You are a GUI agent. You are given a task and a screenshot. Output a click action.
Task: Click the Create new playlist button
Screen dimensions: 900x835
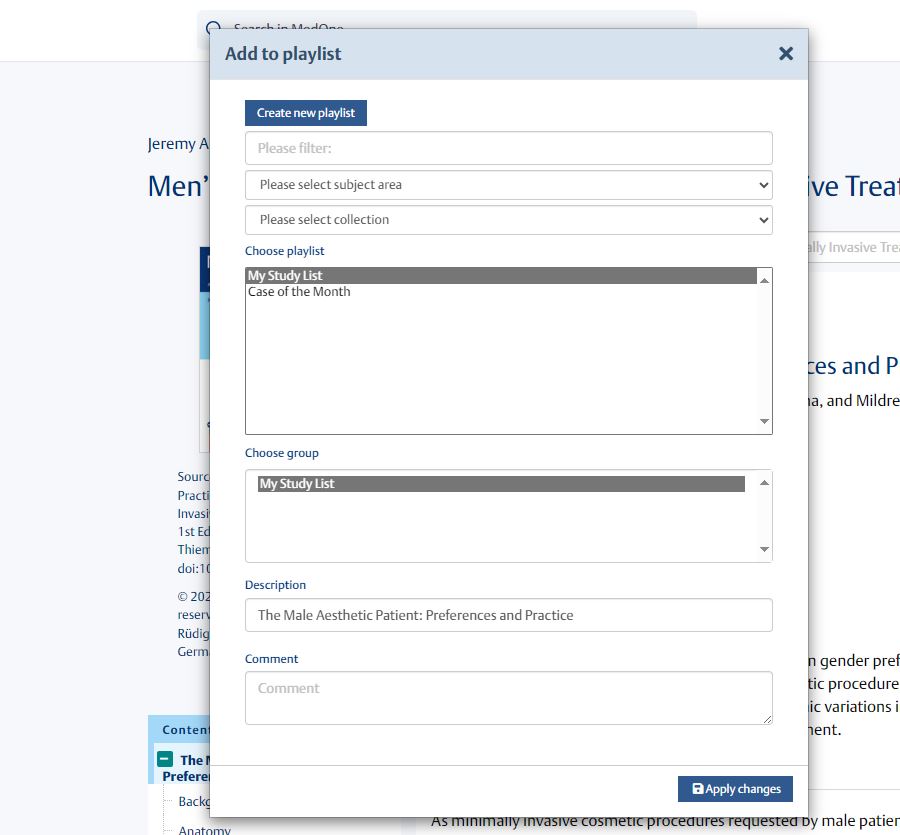306,113
